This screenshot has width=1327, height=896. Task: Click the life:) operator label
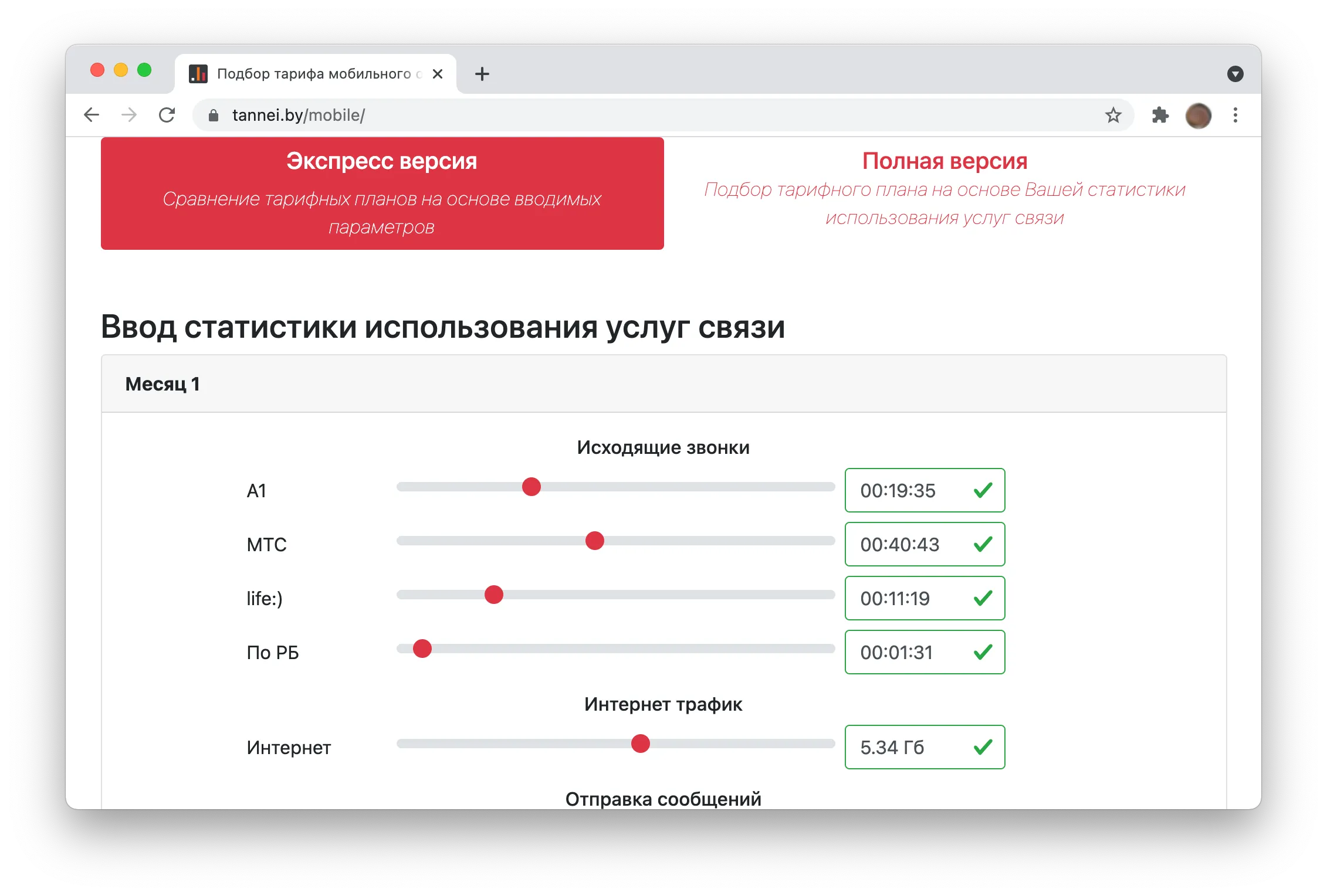[x=265, y=599]
